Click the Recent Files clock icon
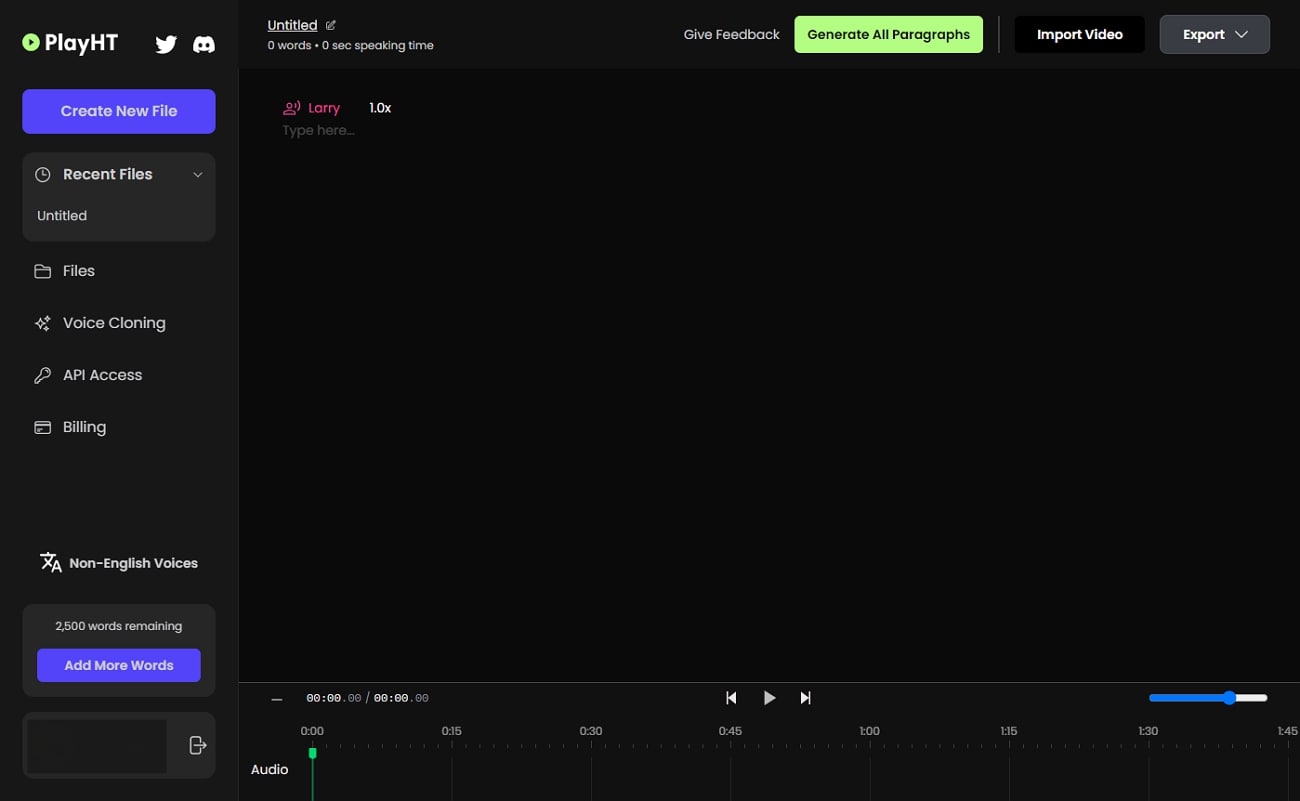The image size is (1300, 801). 43,174
